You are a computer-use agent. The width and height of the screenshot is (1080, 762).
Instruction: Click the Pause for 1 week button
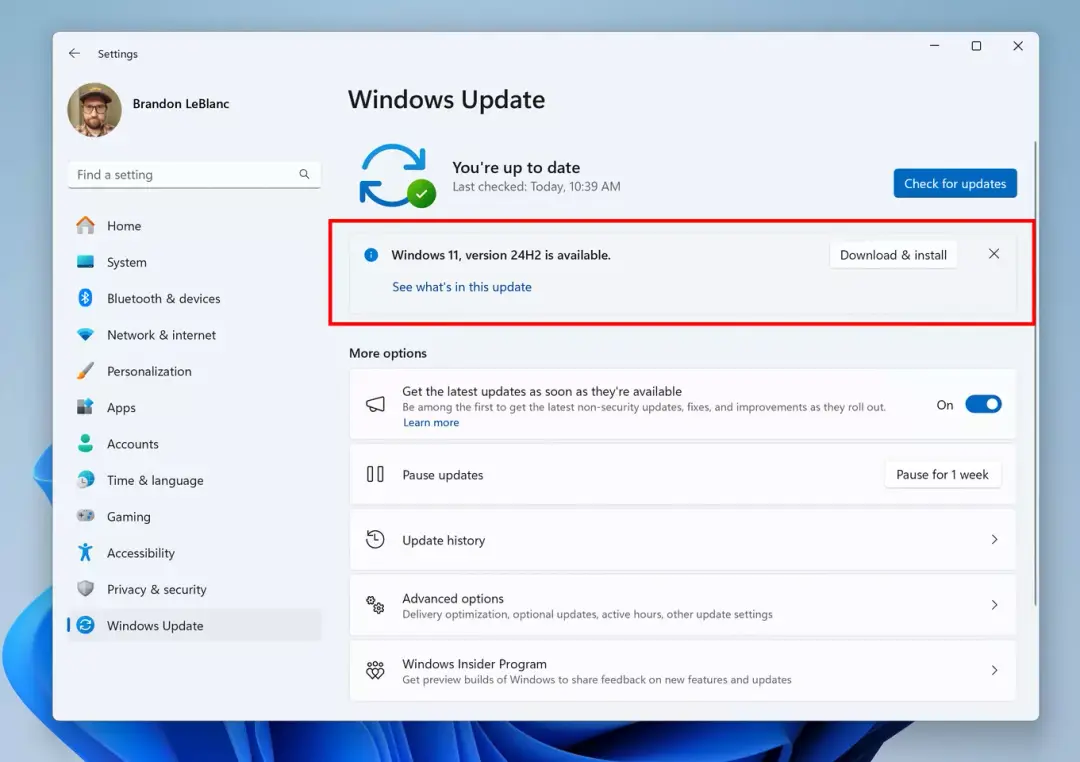942,474
